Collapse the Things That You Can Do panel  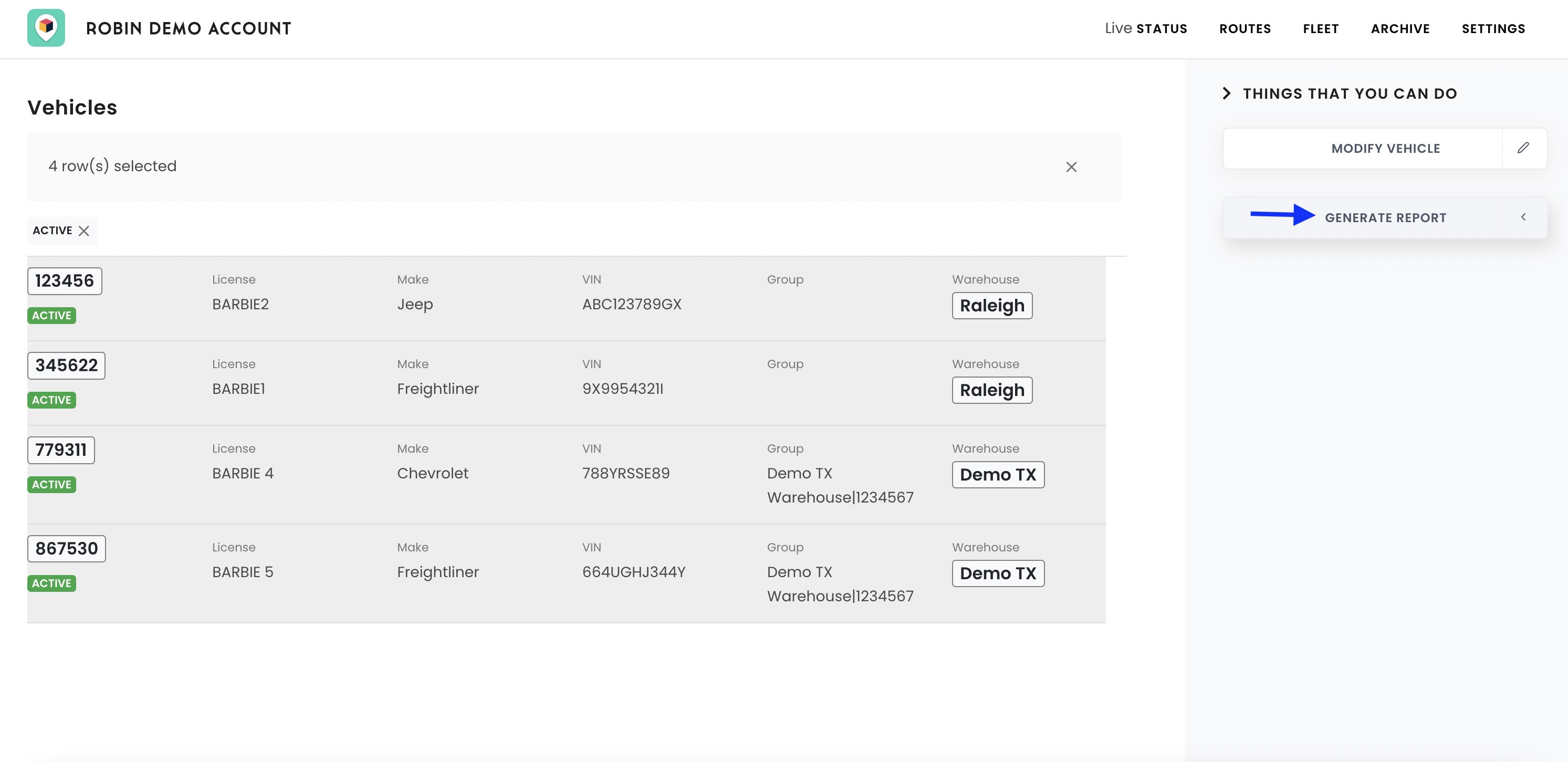tap(1227, 93)
